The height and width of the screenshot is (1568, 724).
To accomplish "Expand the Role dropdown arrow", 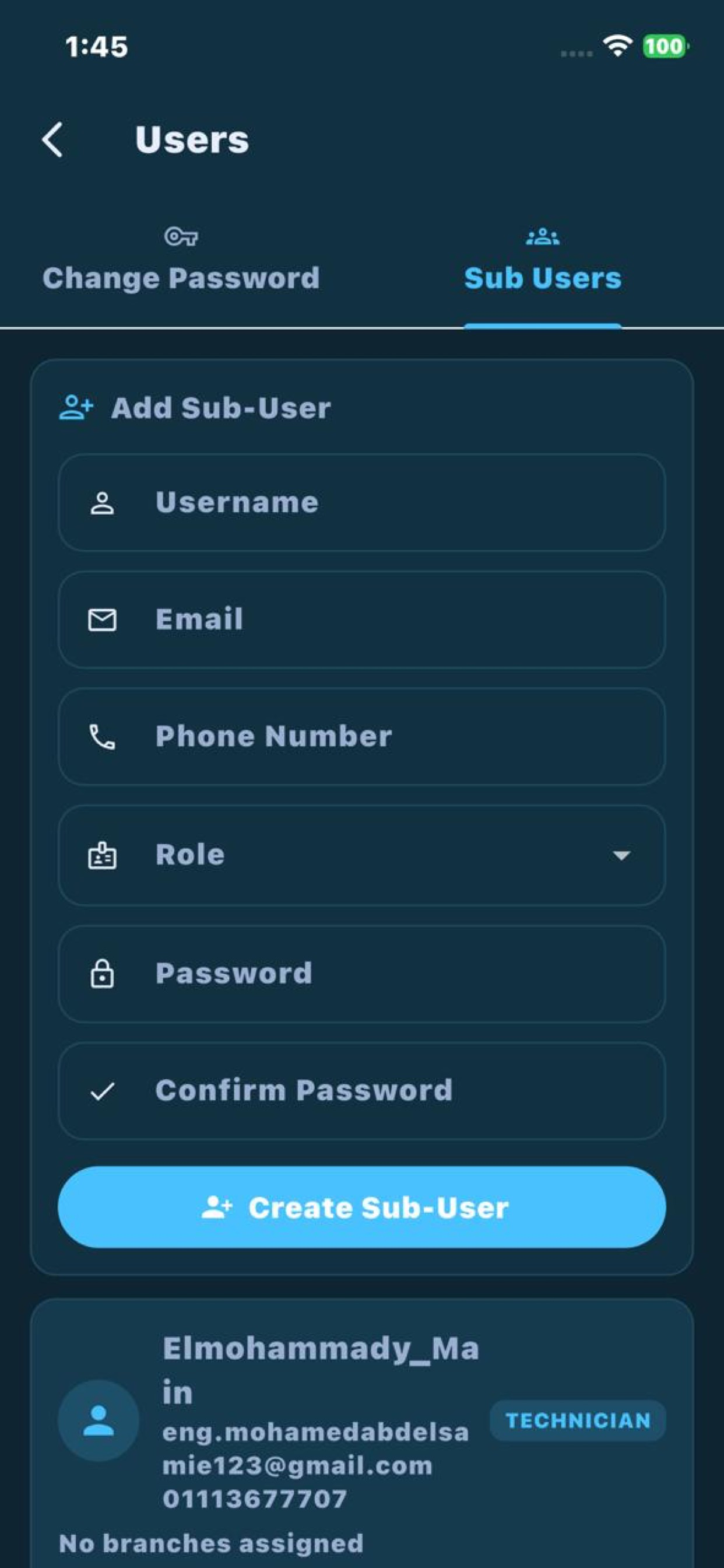I will tap(621, 855).
